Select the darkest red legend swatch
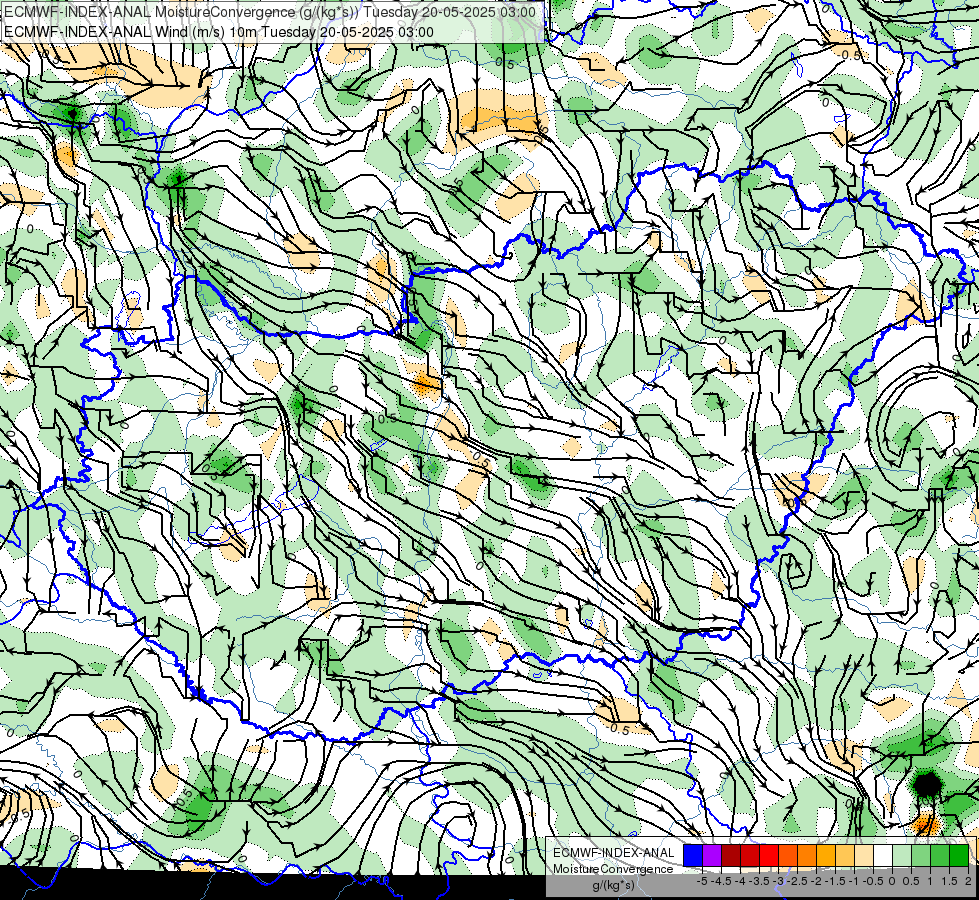Viewport: 979px width, 900px height. point(731,856)
